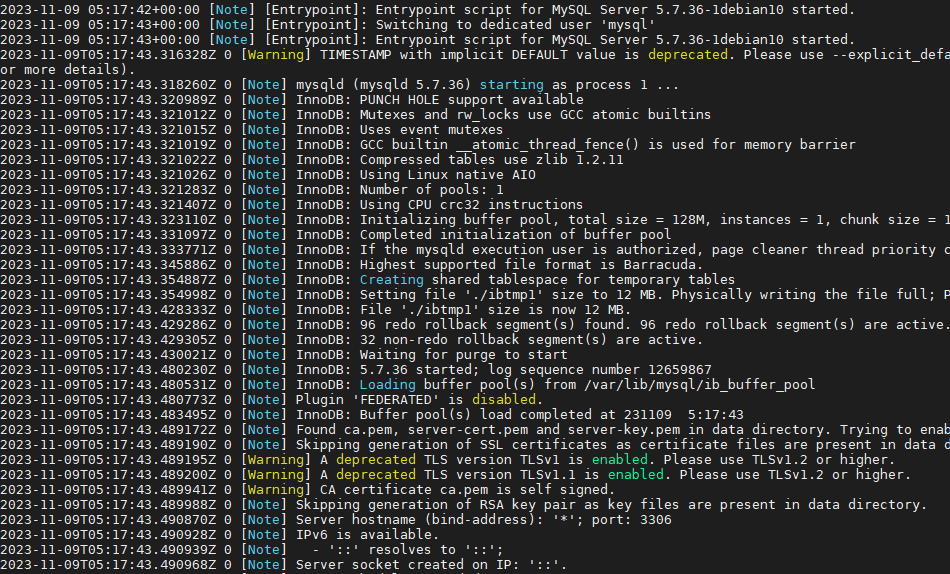
Task: Click 'Mutexes and rw_locks use GCC atomic builtins'
Action: pos(535,115)
